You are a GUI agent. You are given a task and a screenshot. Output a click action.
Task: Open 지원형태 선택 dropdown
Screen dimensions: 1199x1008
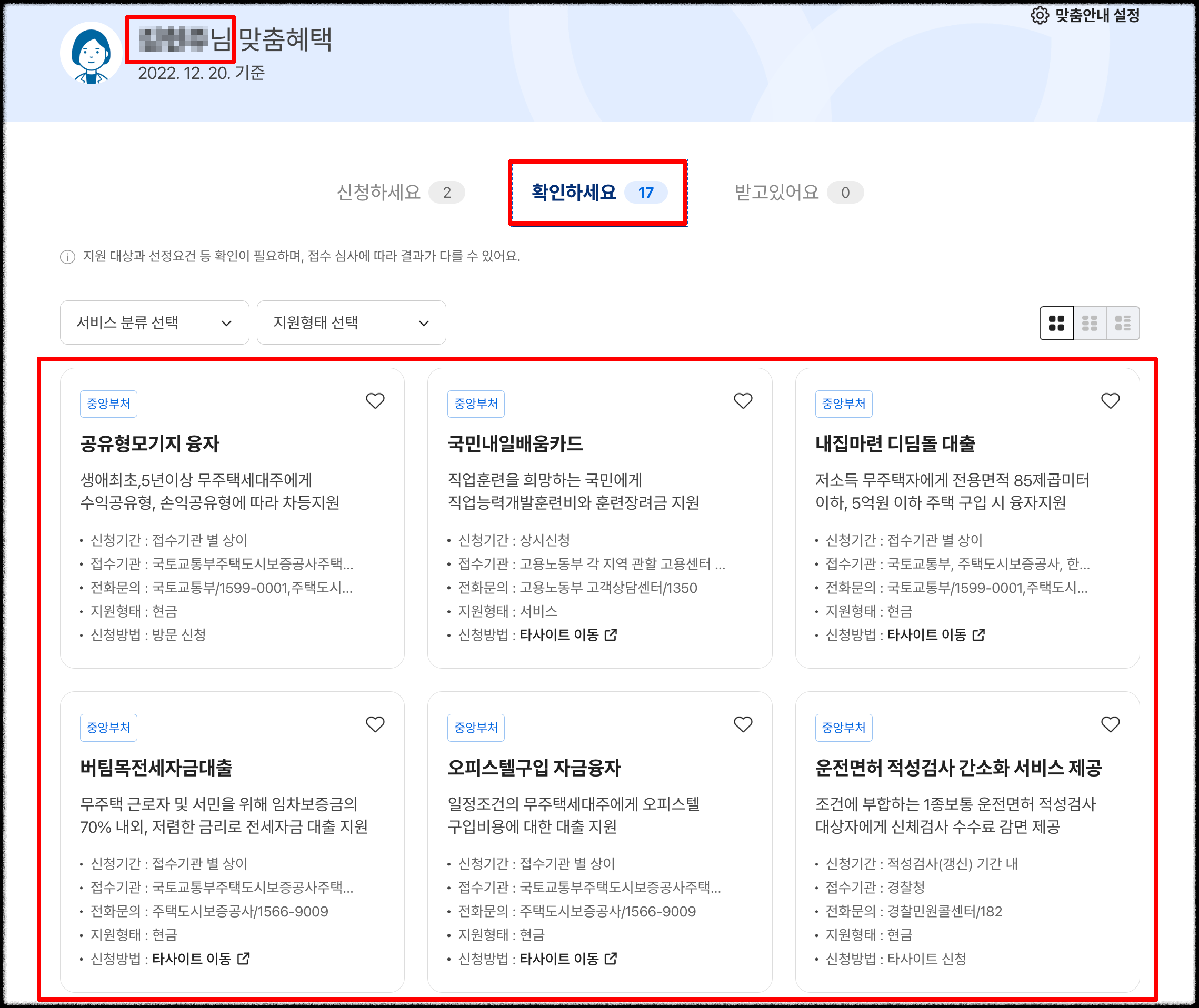(x=351, y=323)
